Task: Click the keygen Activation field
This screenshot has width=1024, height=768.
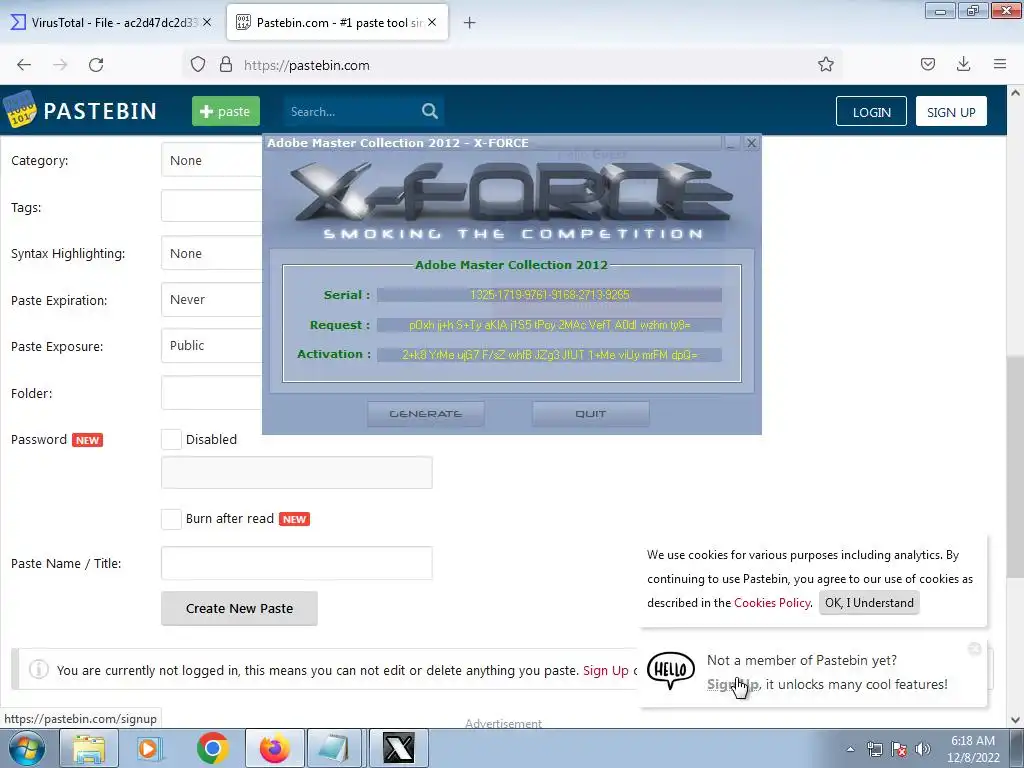Action: 549,355
